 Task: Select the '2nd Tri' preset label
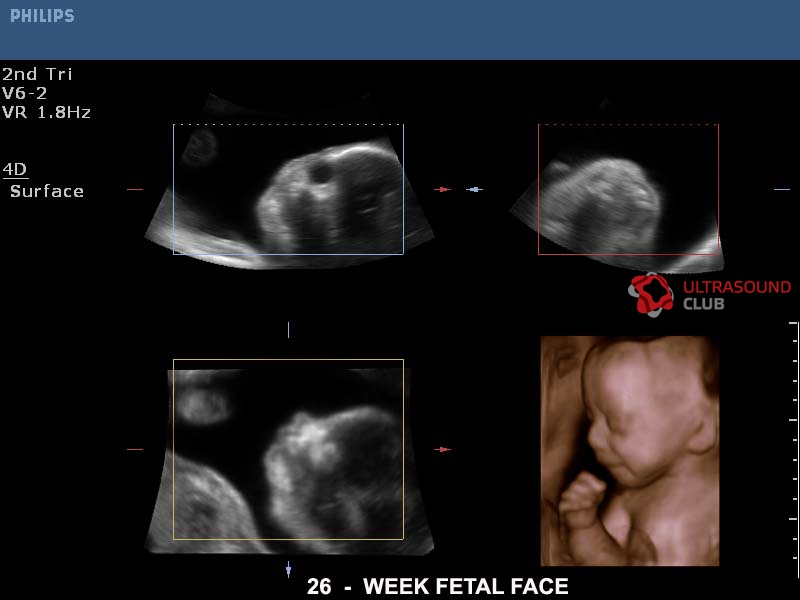[37, 74]
